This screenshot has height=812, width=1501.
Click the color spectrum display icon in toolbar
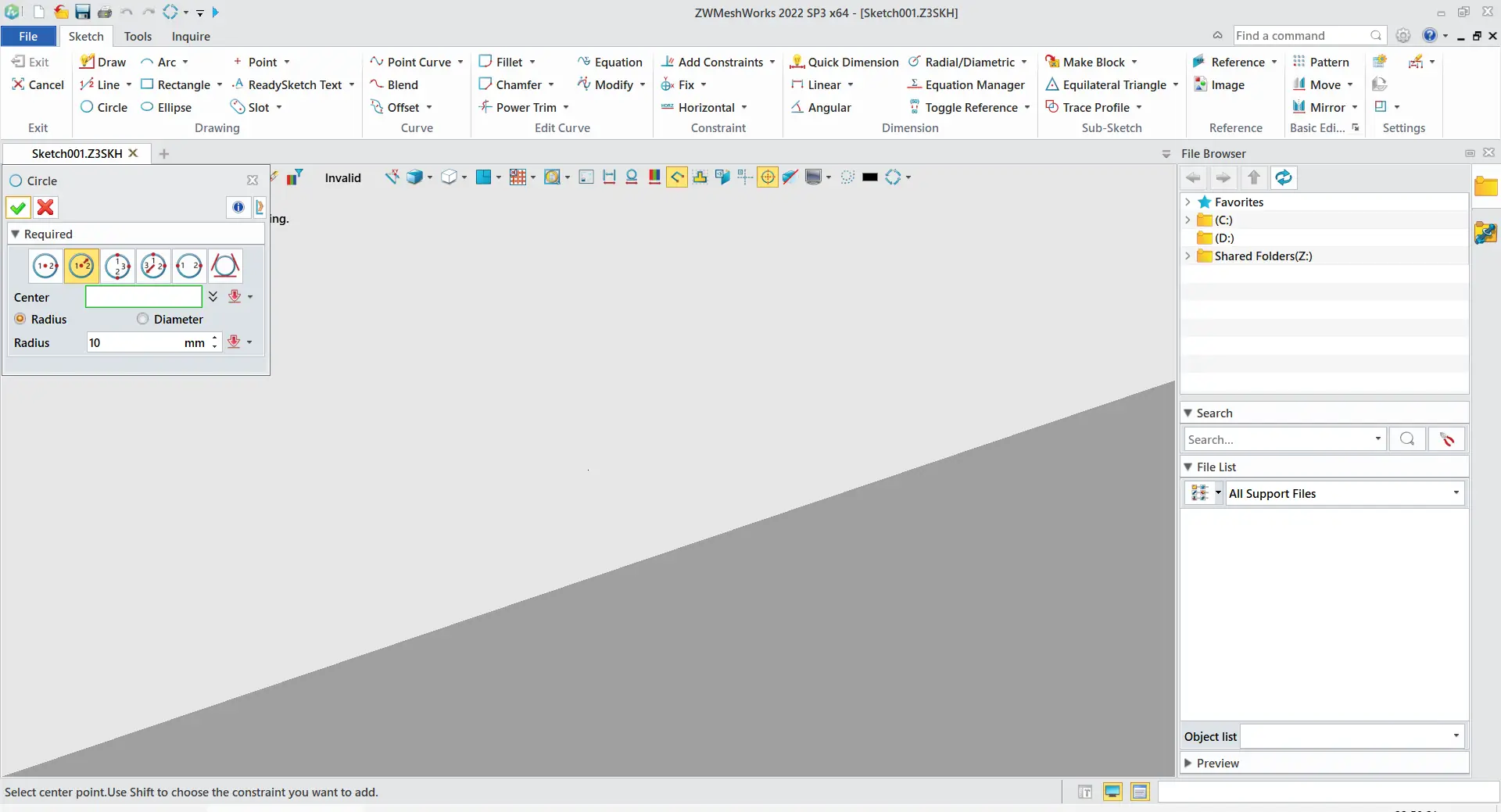click(654, 177)
